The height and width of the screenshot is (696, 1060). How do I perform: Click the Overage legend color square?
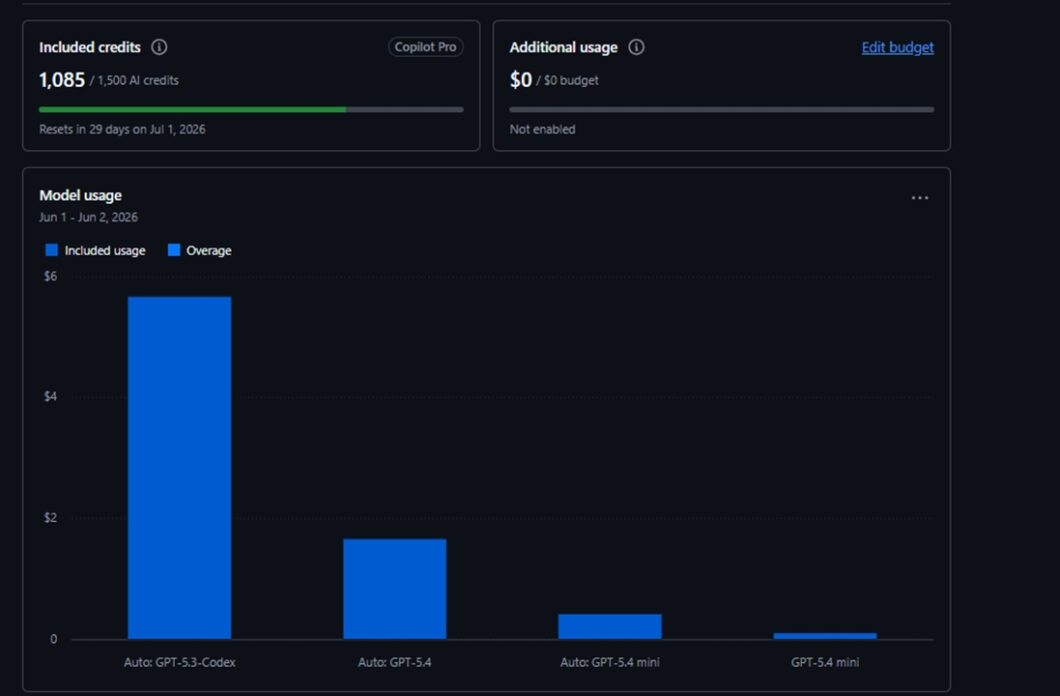174,250
